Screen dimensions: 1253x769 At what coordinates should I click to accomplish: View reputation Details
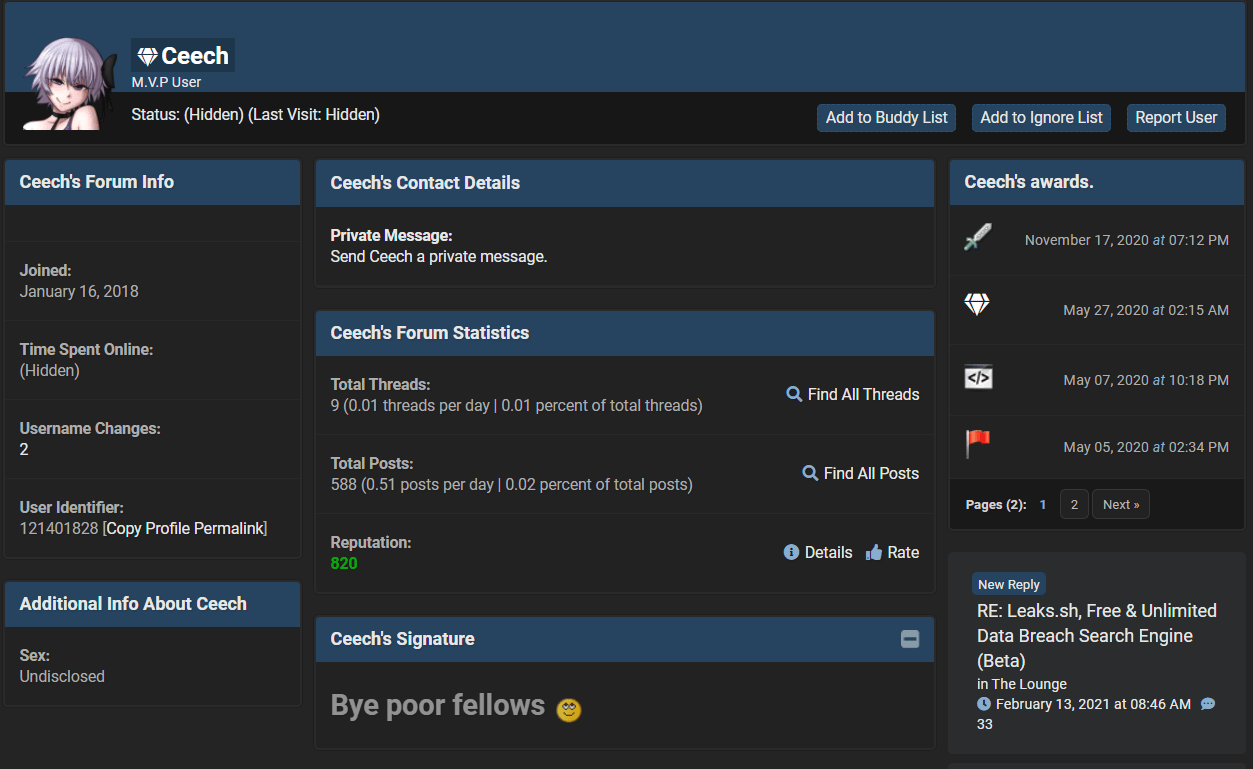[828, 552]
